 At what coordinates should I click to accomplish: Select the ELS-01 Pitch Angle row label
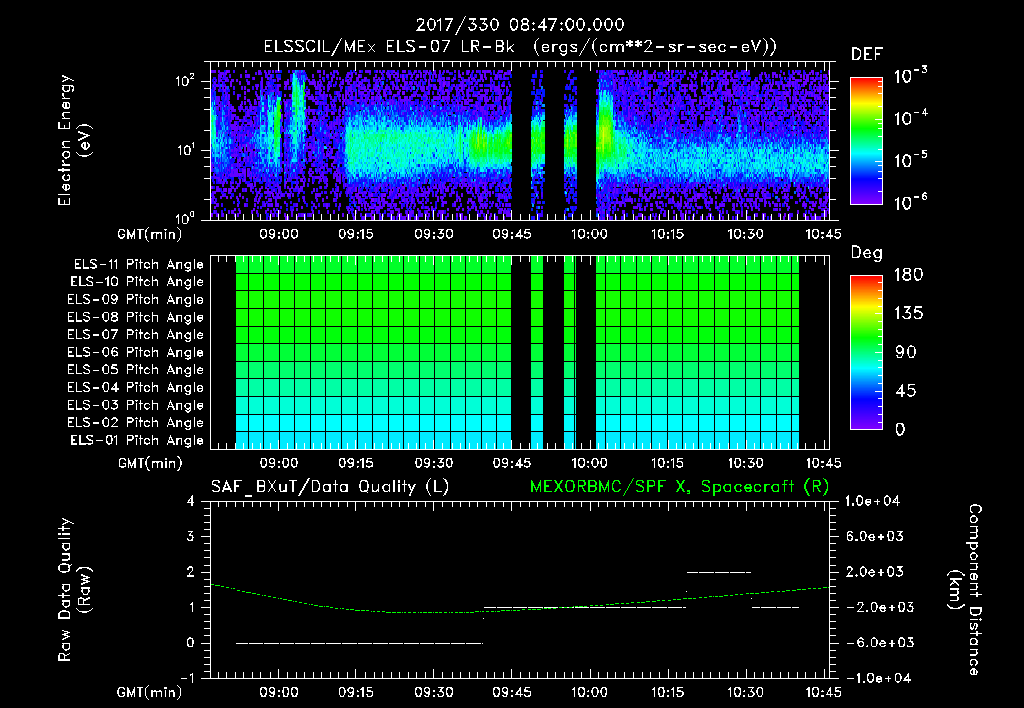click(137, 441)
